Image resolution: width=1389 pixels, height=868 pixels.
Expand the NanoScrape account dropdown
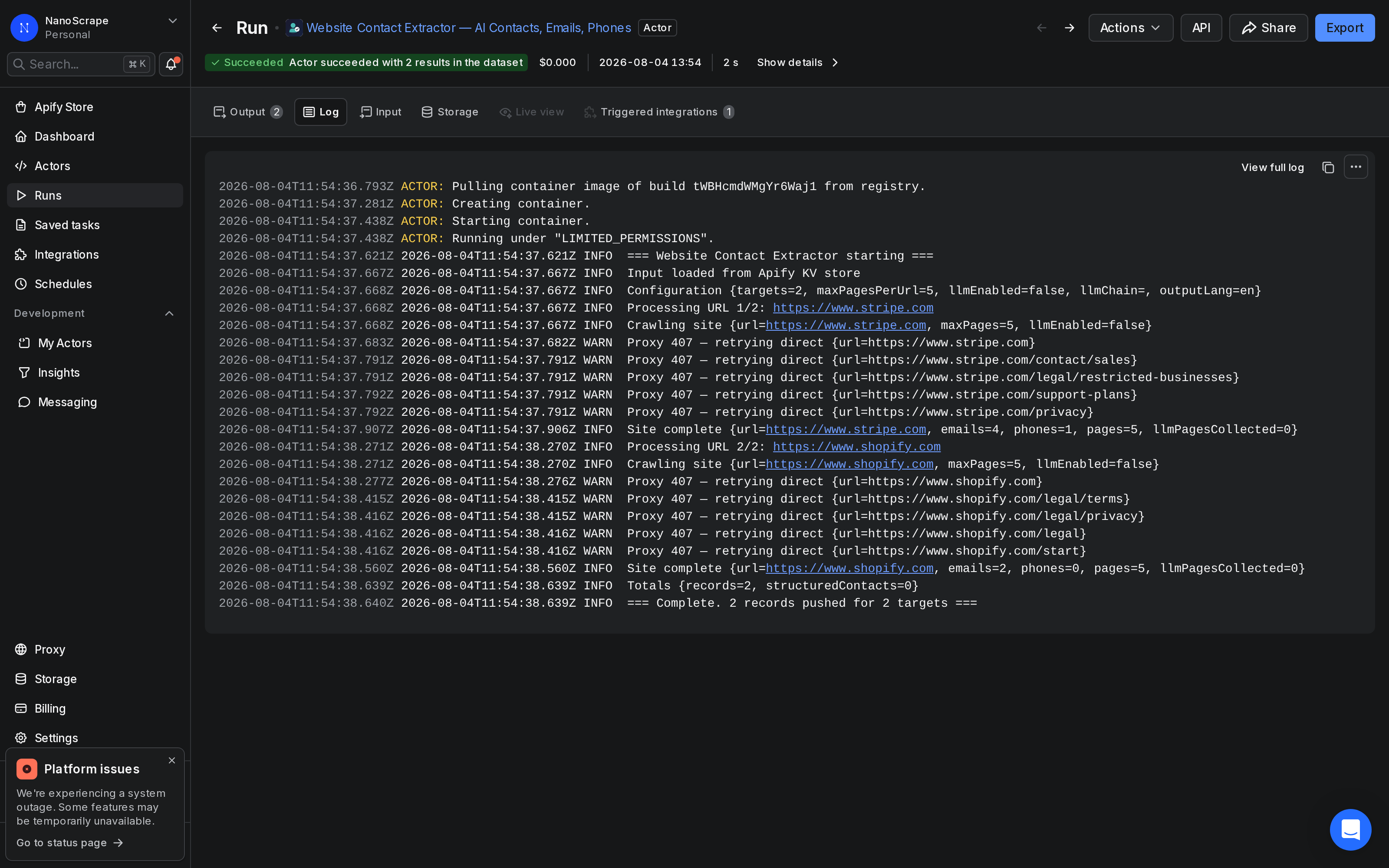pos(172,21)
